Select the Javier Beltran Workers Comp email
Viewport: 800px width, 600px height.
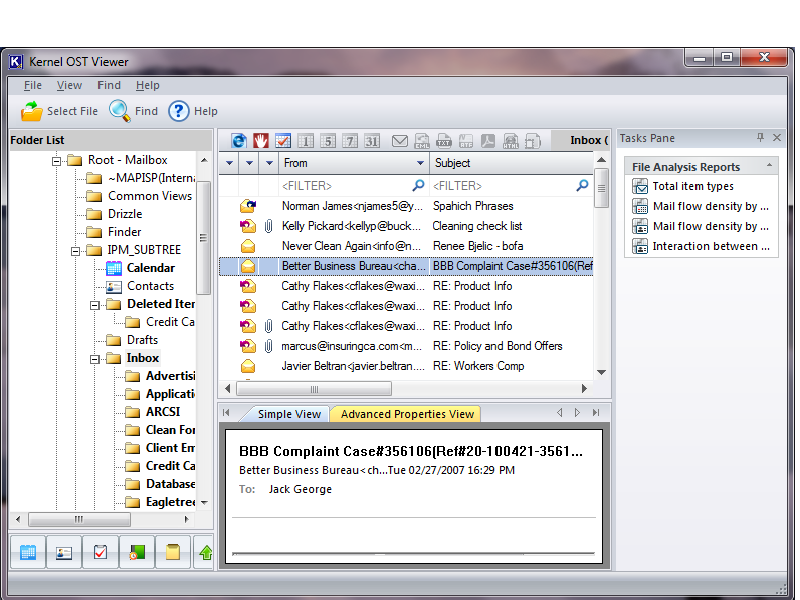coord(406,366)
